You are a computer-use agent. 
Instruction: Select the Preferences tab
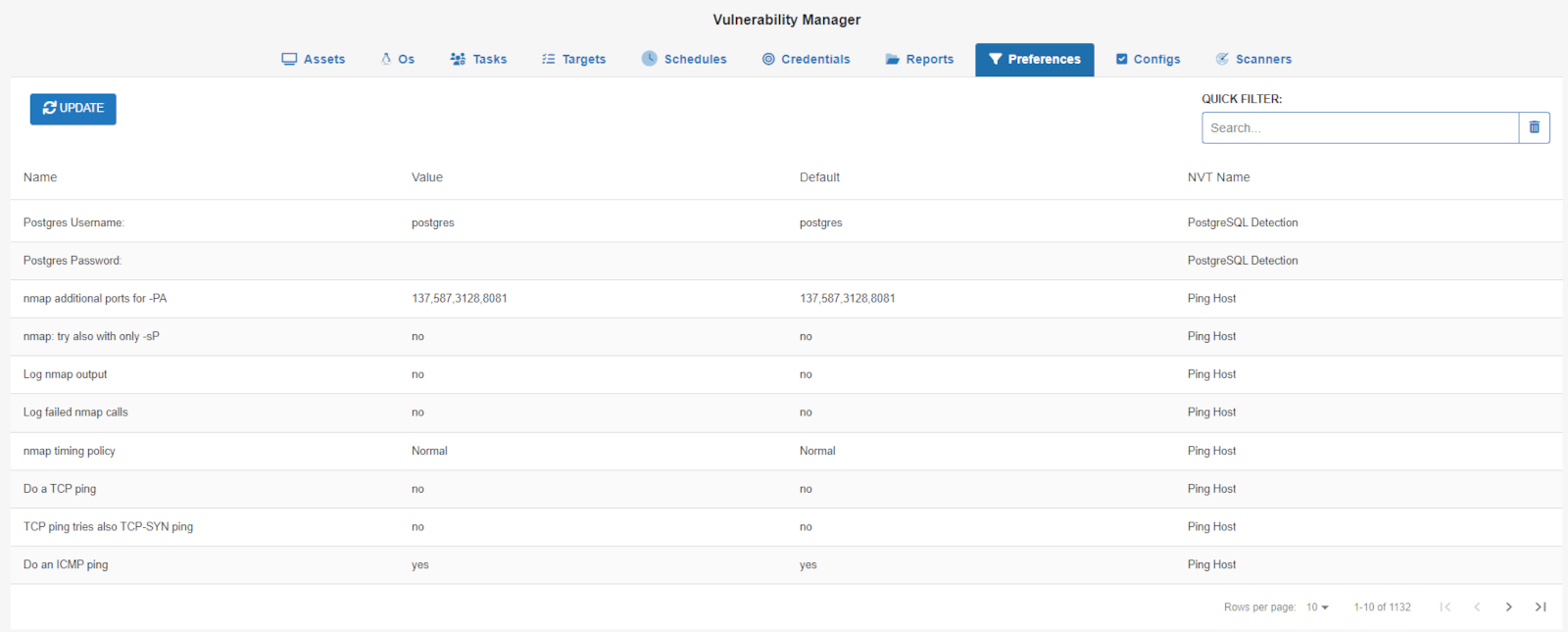[x=1035, y=60]
